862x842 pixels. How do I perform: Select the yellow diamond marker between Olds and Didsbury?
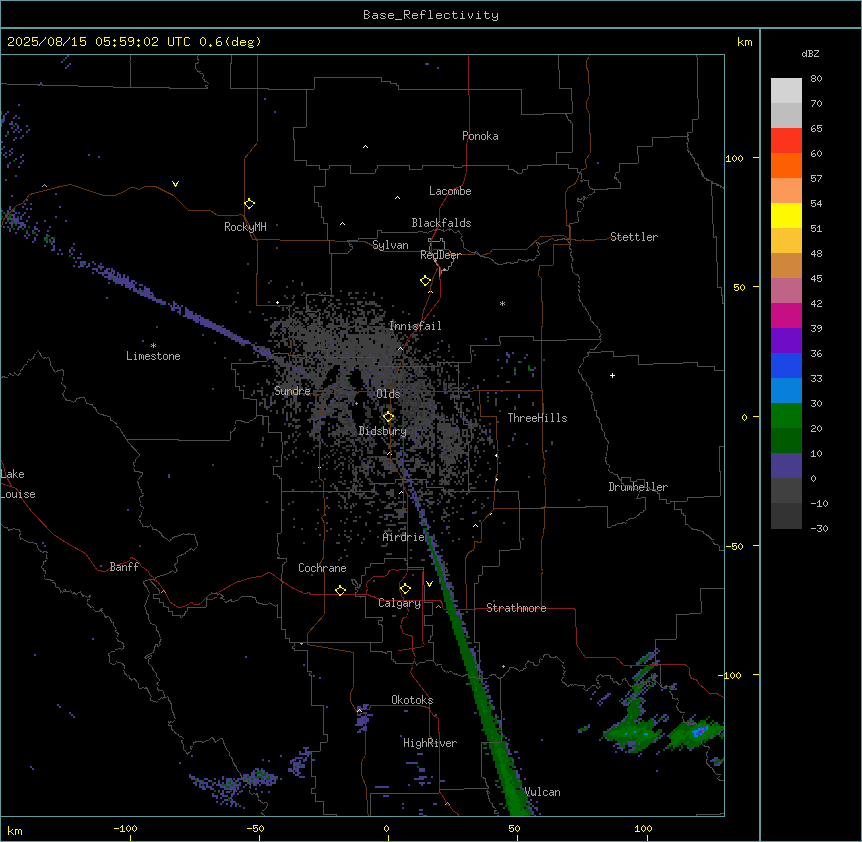tap(388, 416)
